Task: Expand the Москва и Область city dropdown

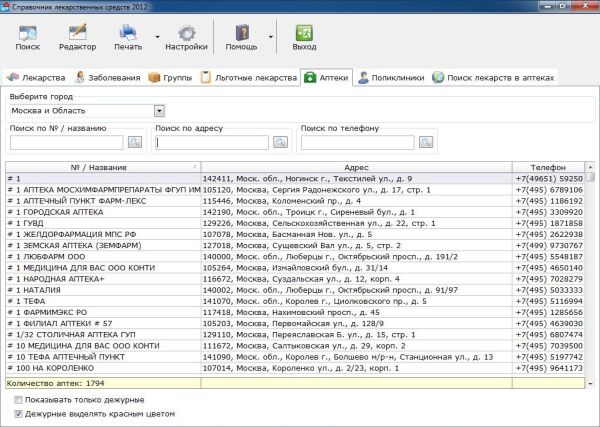Action: [x=159, y=111]
